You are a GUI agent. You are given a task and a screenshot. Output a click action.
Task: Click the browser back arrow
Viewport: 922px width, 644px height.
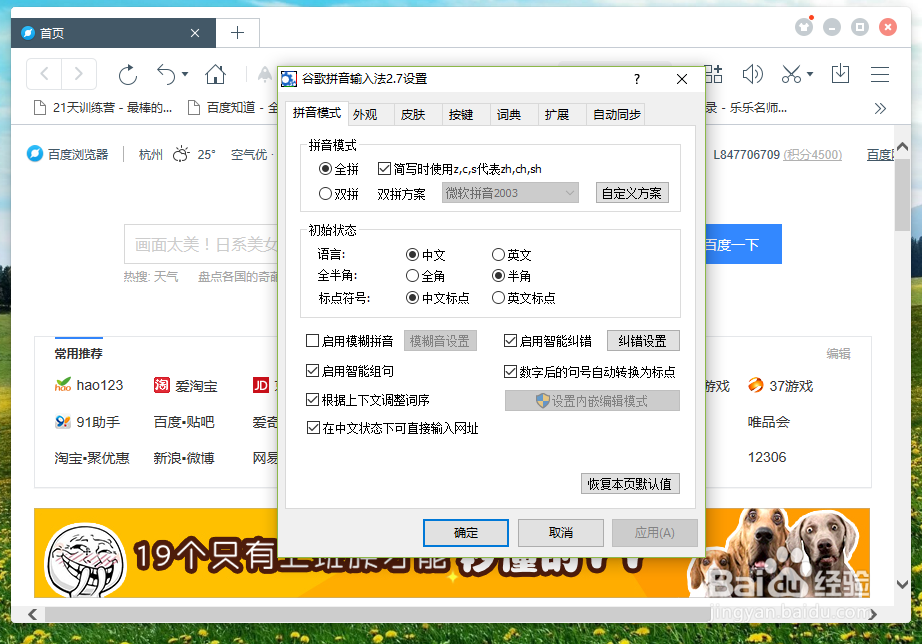point(45,73)
